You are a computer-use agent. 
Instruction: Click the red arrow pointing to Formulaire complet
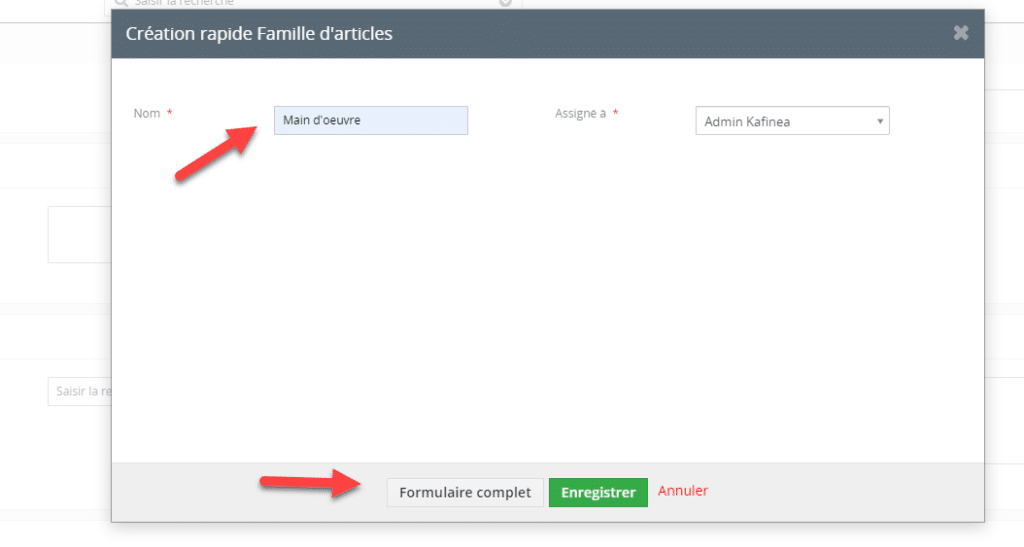coord(310,483)
